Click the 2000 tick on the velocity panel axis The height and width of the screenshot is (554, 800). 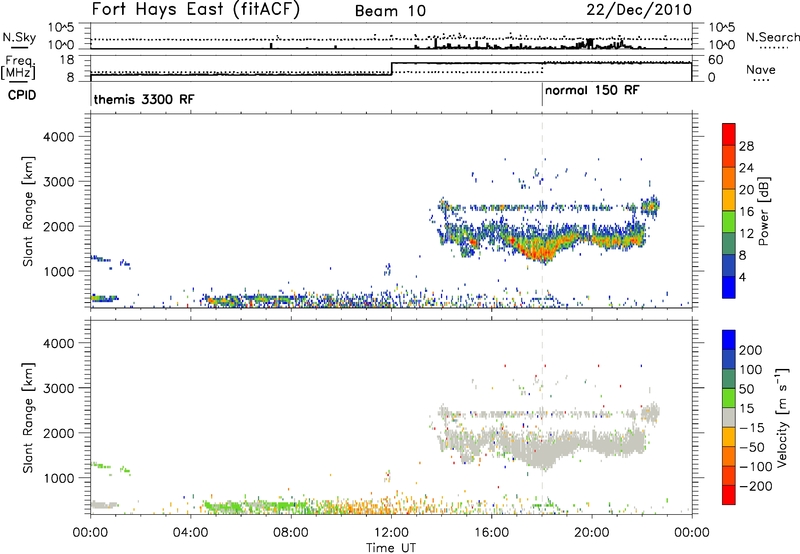click(x=59, y=433)
